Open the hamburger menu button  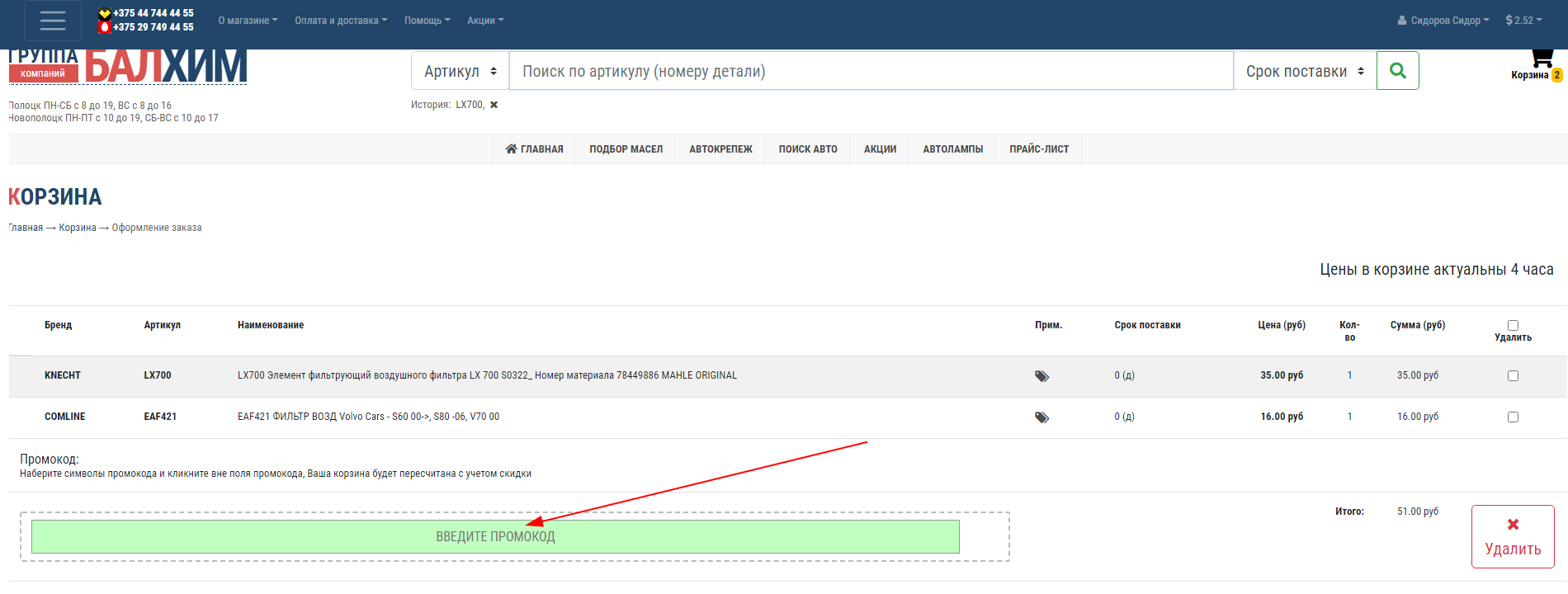53,21
